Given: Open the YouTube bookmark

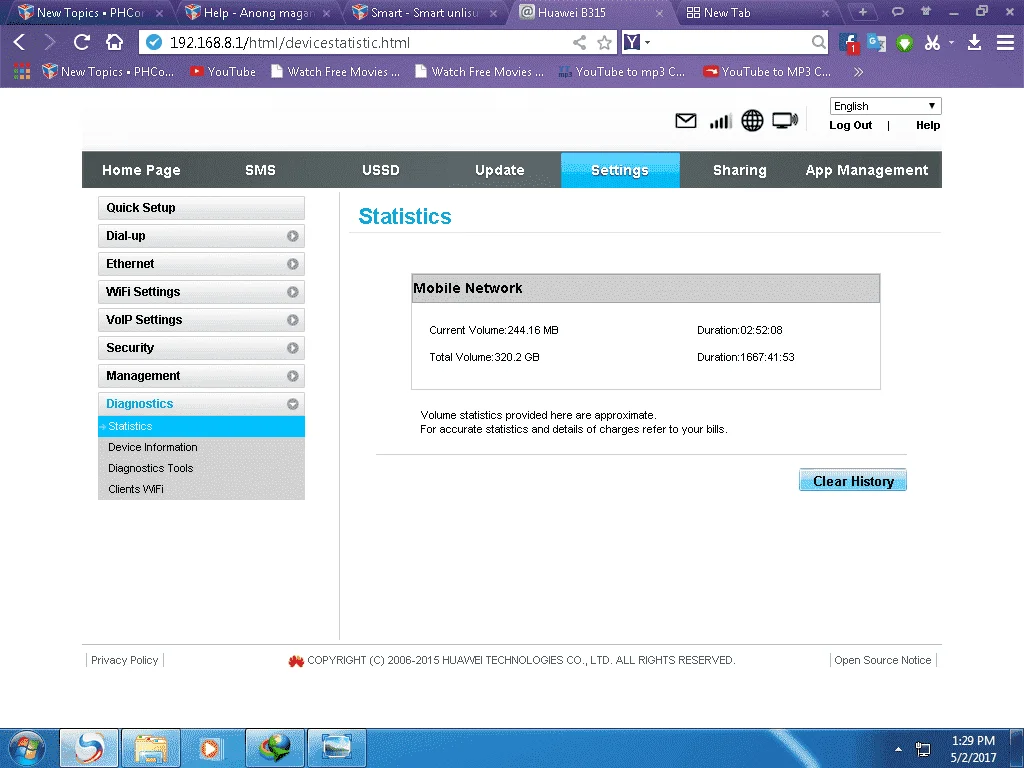Looking at the screenshot, I should click(223, 71).
